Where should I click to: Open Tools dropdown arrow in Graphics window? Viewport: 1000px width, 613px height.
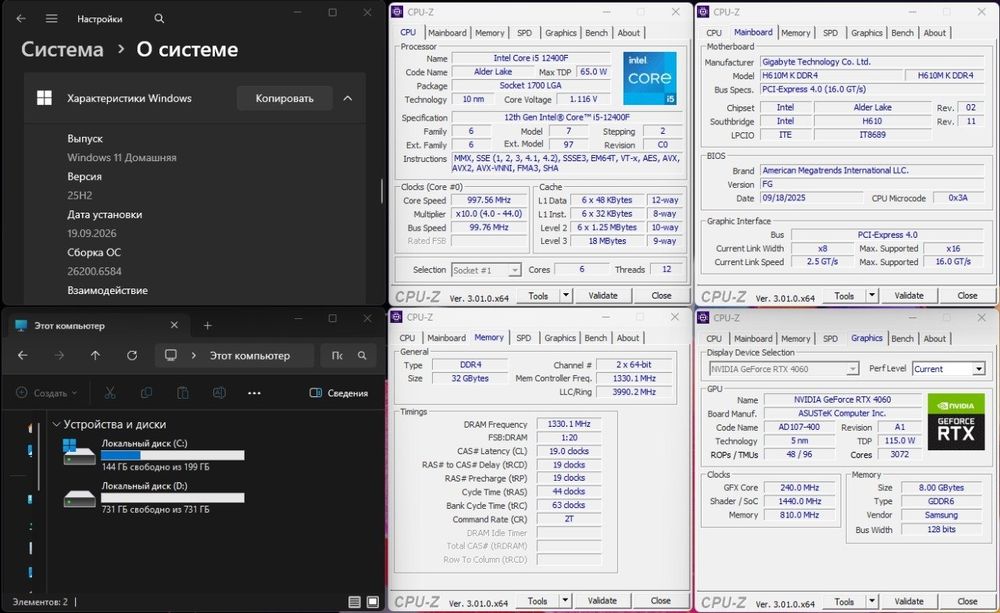(x=872, y=601)
